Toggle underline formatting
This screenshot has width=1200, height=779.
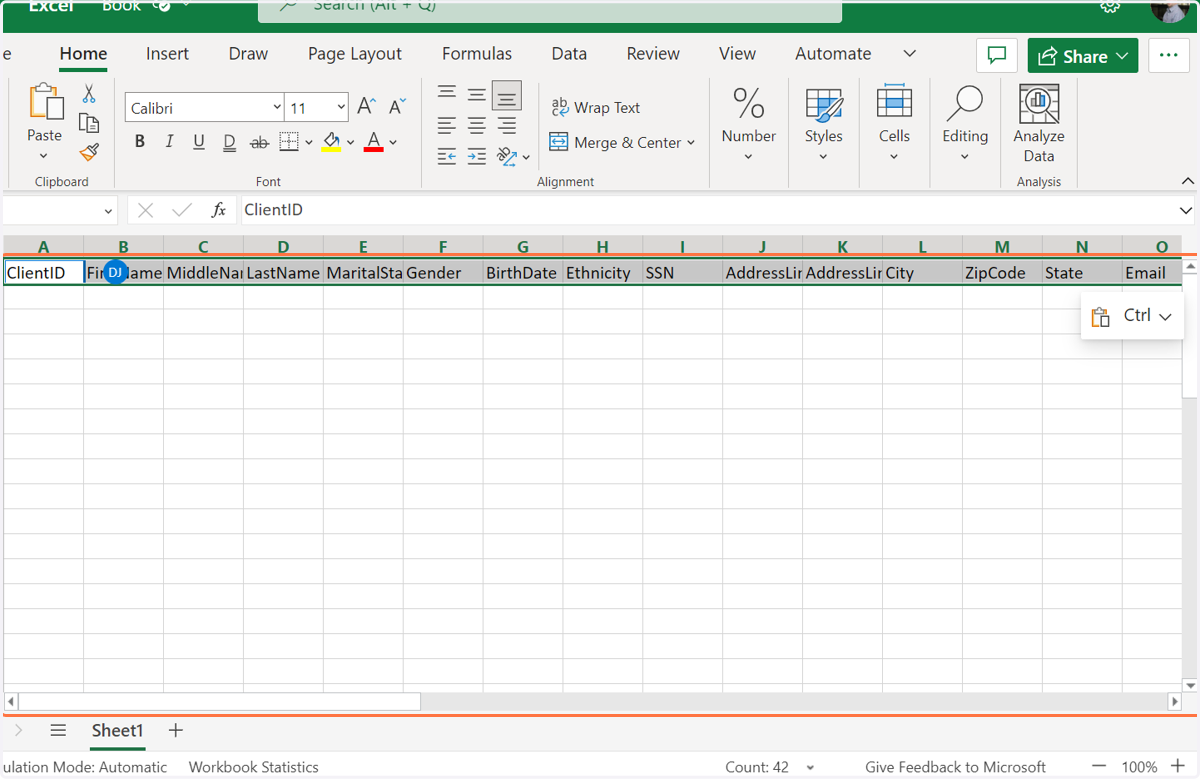tap(199, 142)
